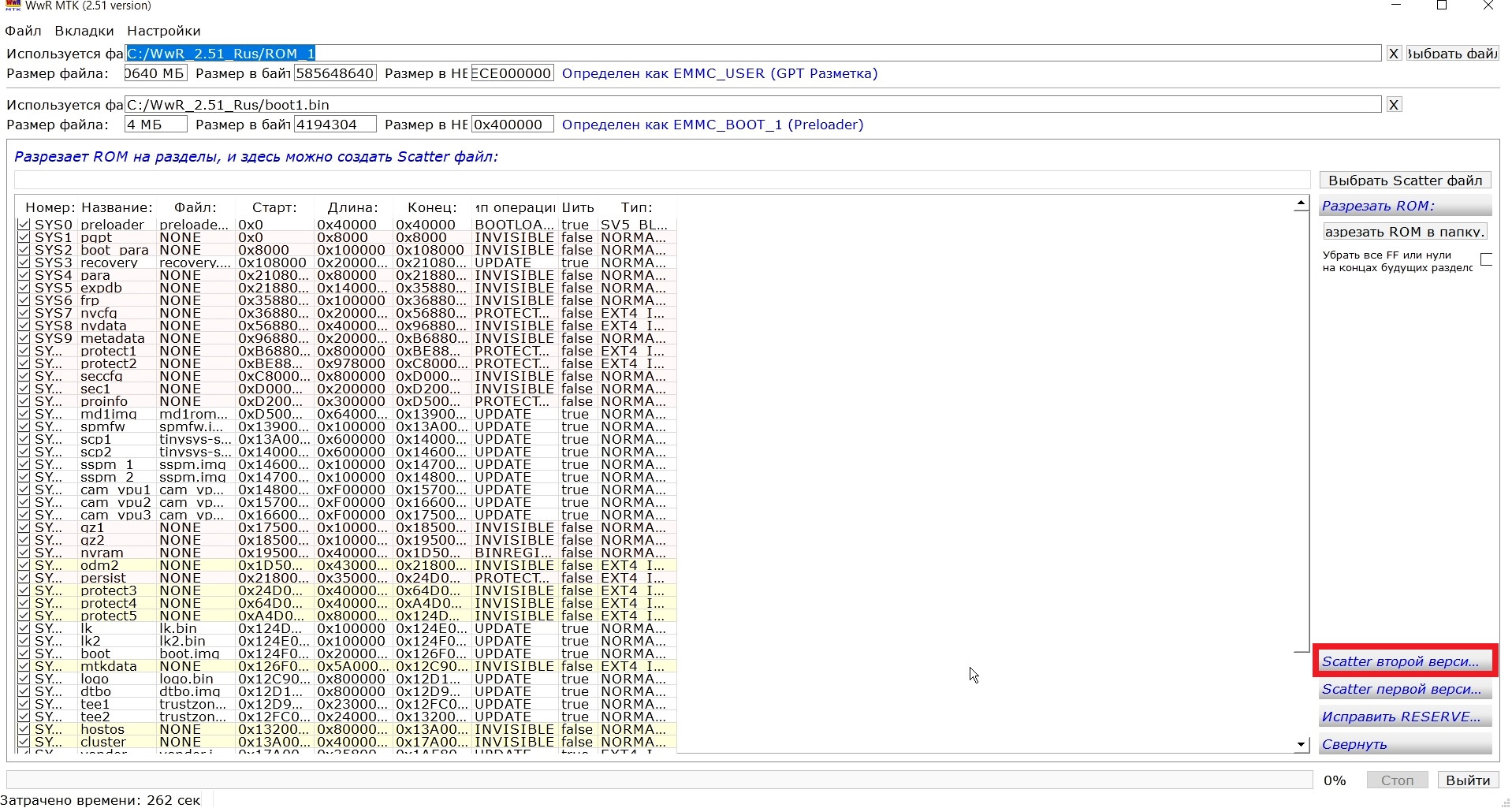Clear the boot1.bin file path with X
This screenshot has width=1512, height=808.
click(1394, 105)
